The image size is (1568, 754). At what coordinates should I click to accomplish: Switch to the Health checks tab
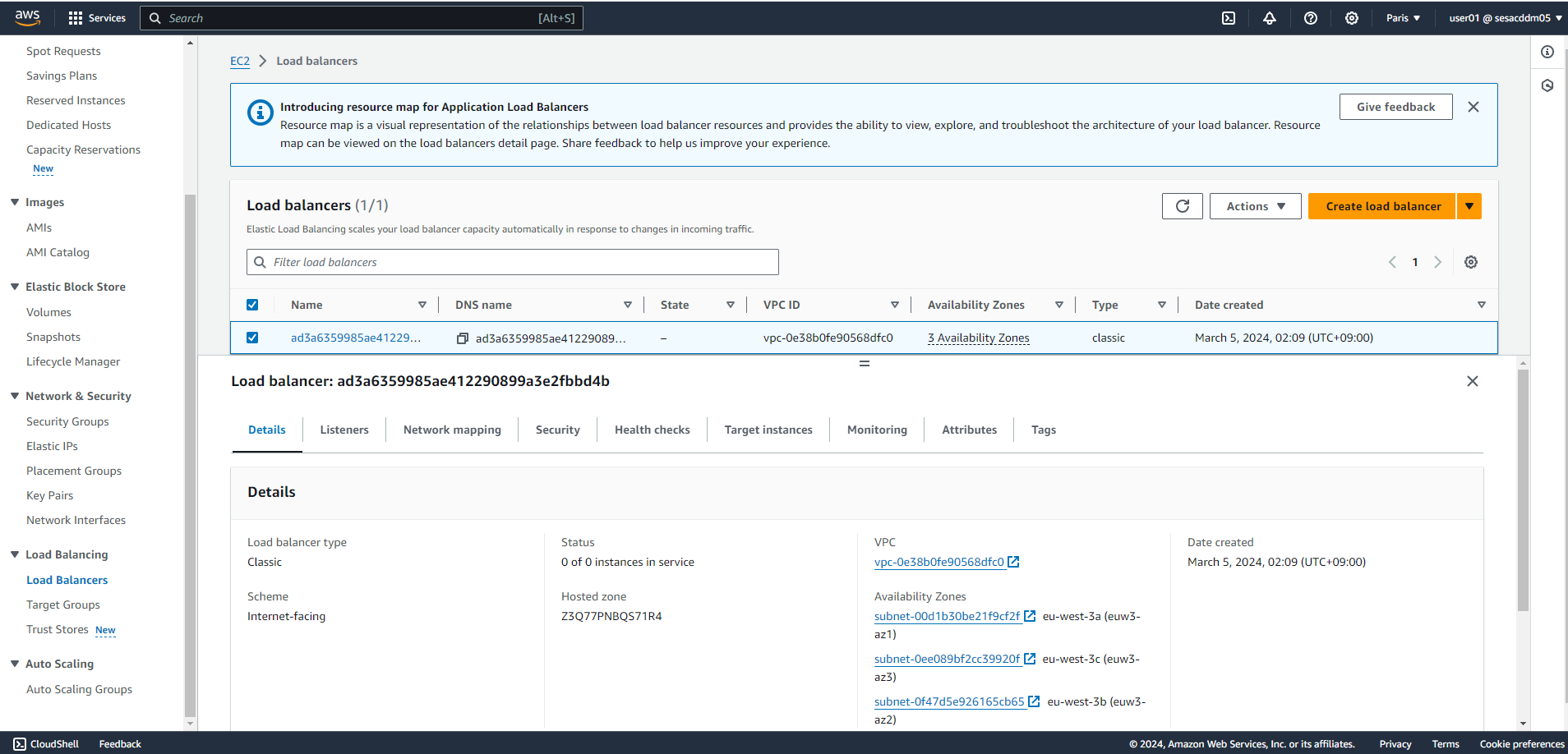coord(653,430)
